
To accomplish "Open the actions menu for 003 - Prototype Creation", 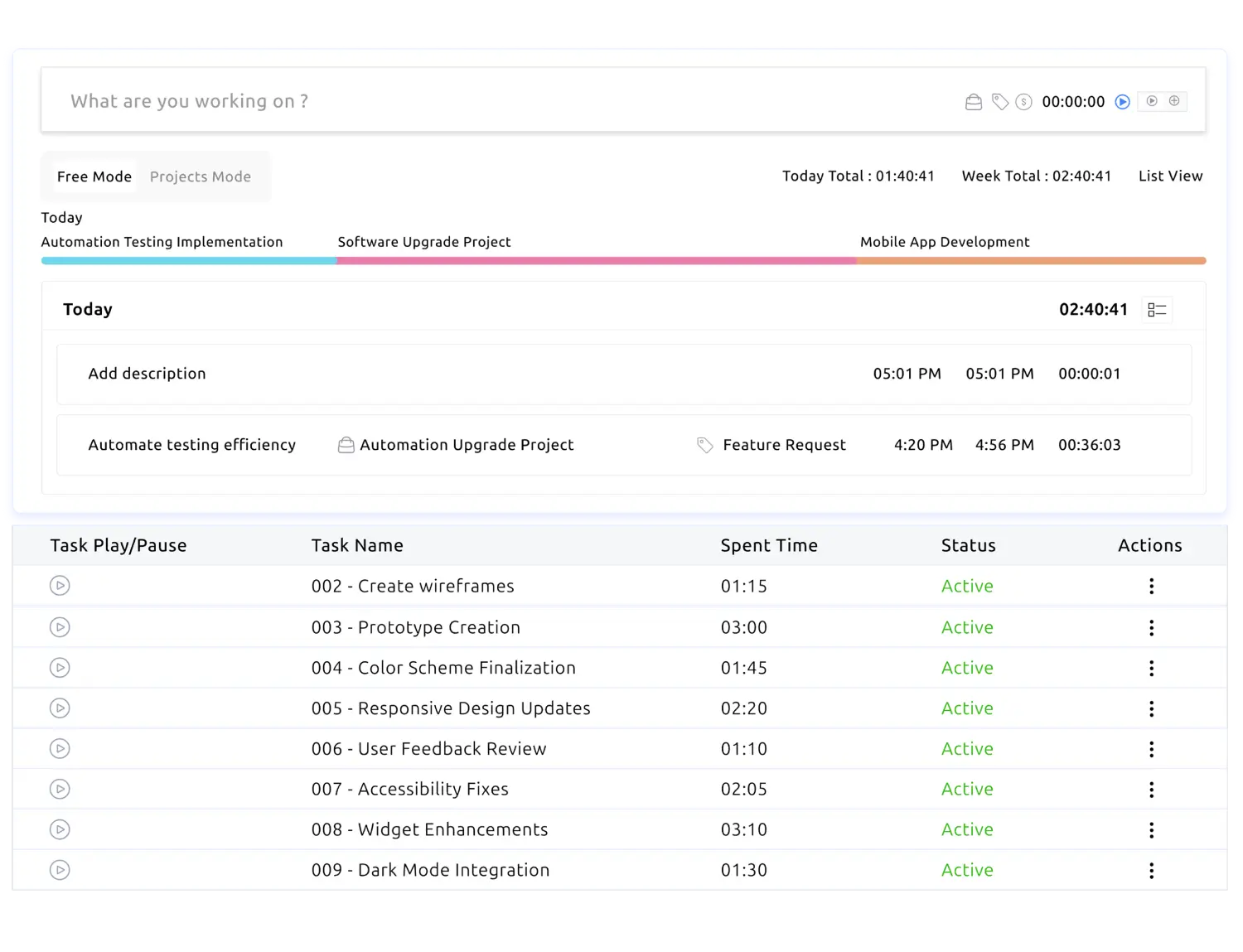I will [1151, 627].
